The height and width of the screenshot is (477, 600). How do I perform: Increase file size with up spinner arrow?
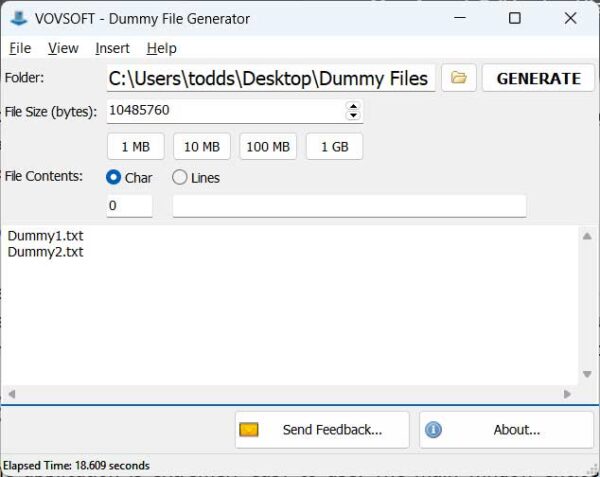[352, 106]
